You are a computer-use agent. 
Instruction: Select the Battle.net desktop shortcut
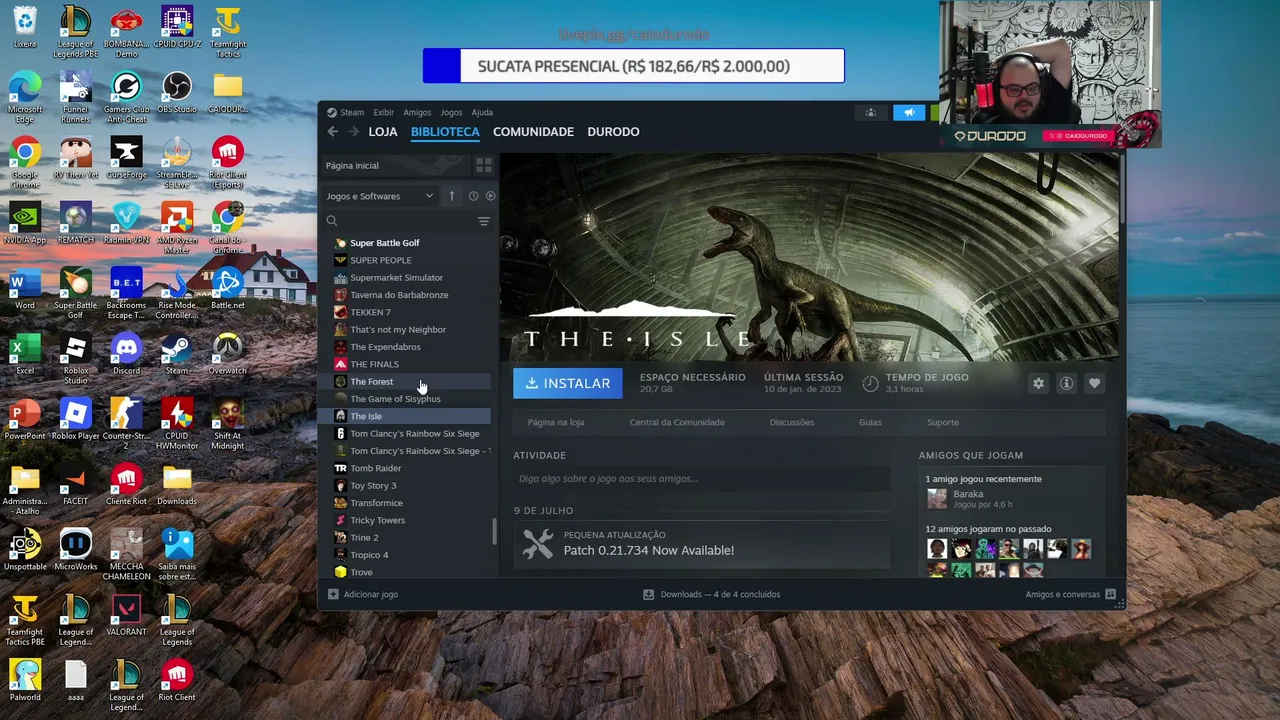tap(227, 289)
